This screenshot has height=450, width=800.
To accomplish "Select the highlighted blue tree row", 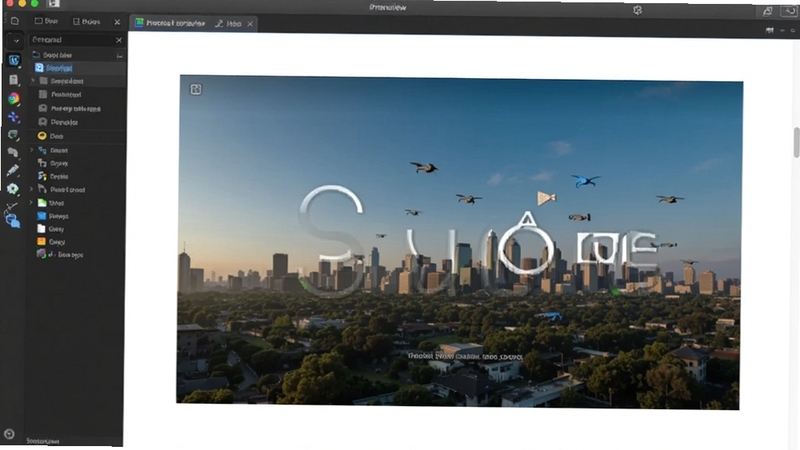I will pos(77,68).
